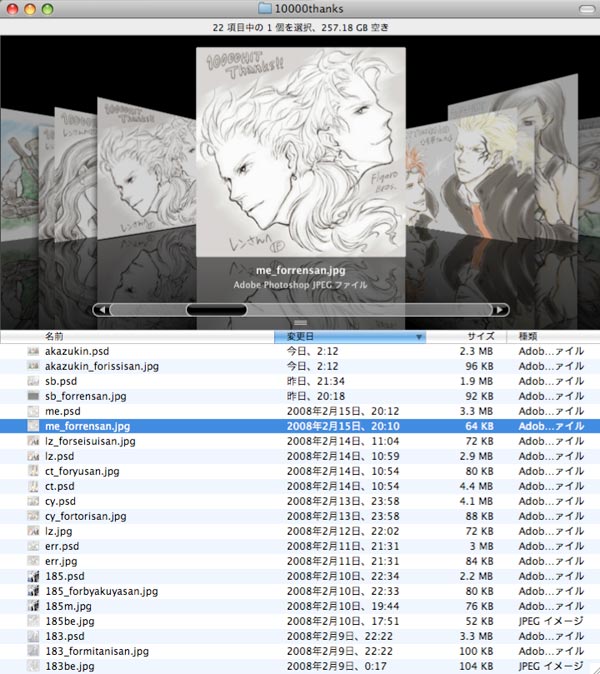Click the sb.psd file icon
Viewport: 600px width, 674px height.
[33, 382]
